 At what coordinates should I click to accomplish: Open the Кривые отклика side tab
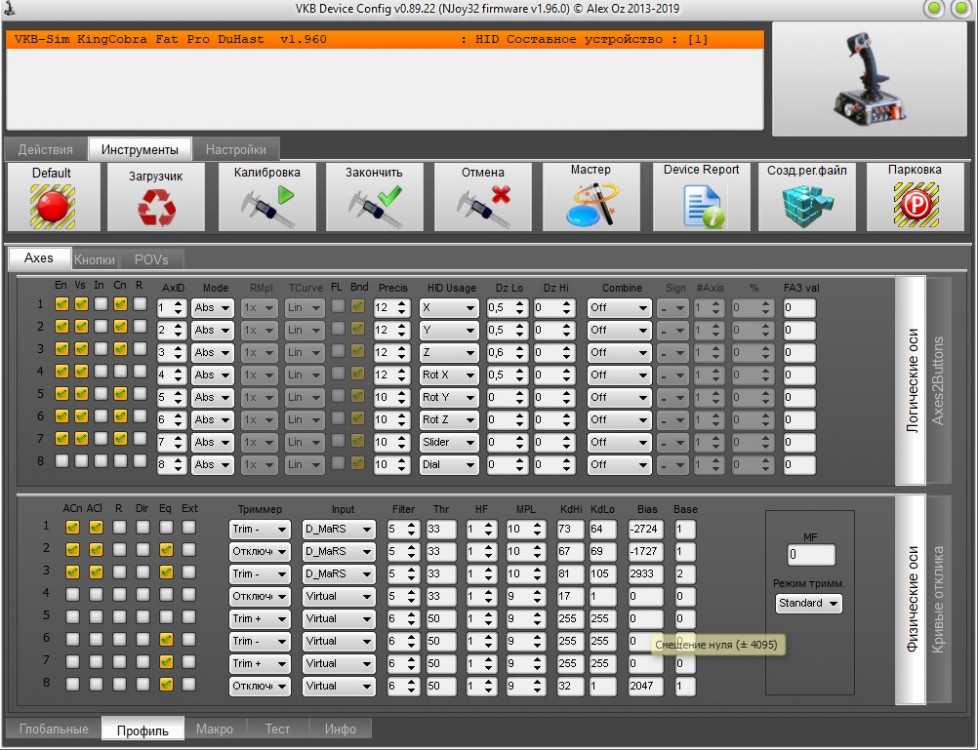[938, 600]
